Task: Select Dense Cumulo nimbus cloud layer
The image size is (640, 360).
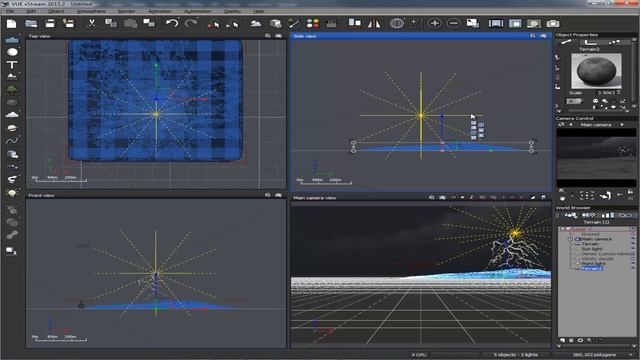Action: coord(606,254)
